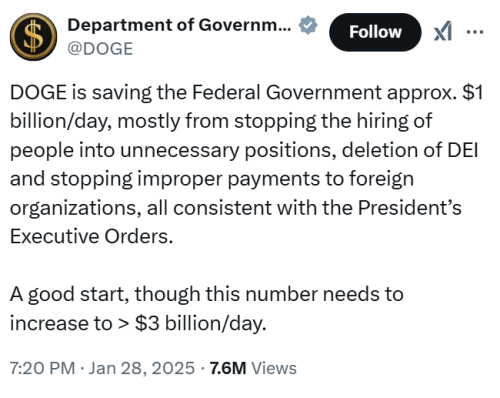Follow the Department of Government account

[x=375, y=32]
